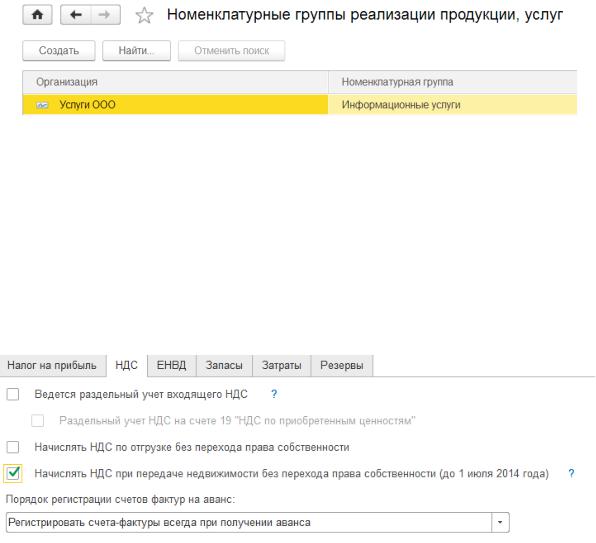The width and height of the screenshot is (596, 543).
Task: Sort by the Организация column header
Action: click(175, 82)
